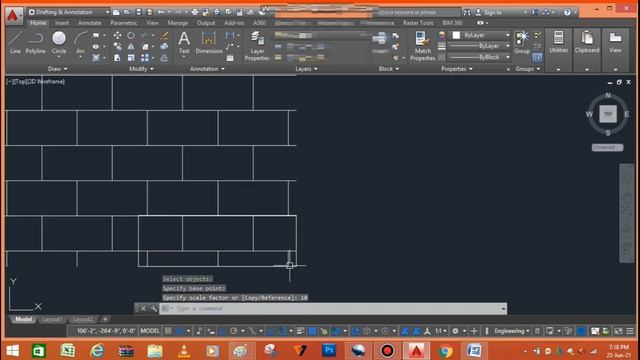Screen dimensions: 640x360
Task: Open the Insert ribbon tab
Action: click(x=62, y=23)
